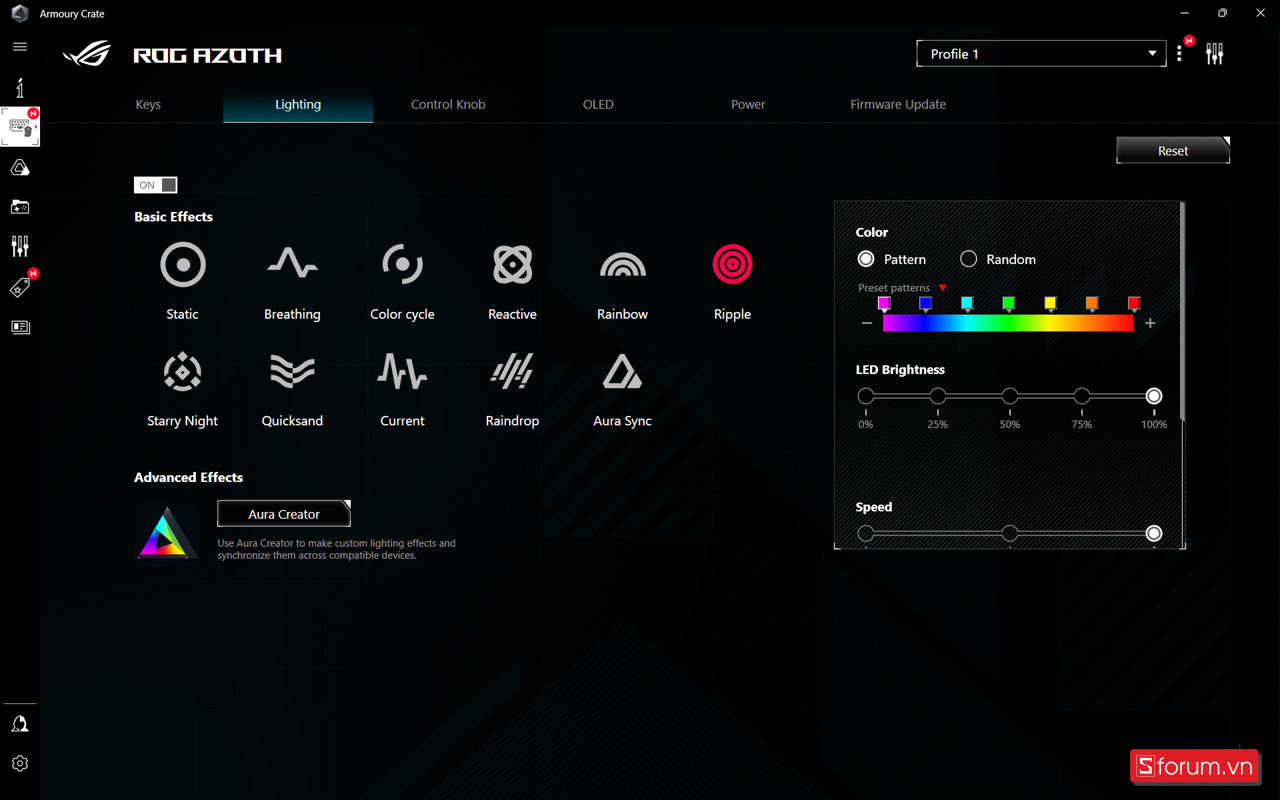Open the sidebar tuning sliders icon
The width and height of the screenshot is (1280, 800).
point(20,246)
